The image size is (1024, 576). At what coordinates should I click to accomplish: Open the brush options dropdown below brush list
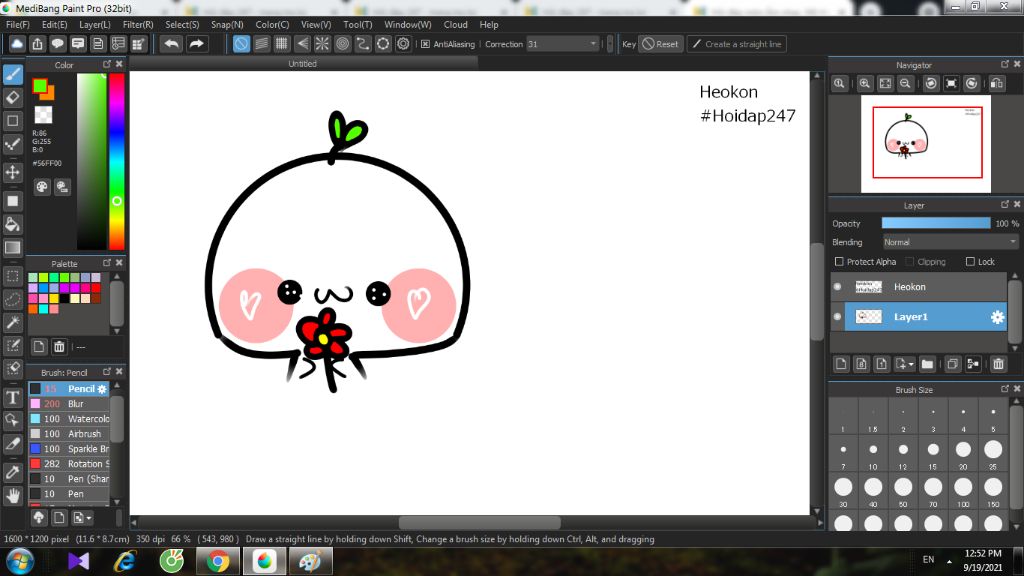pos(82,518)
